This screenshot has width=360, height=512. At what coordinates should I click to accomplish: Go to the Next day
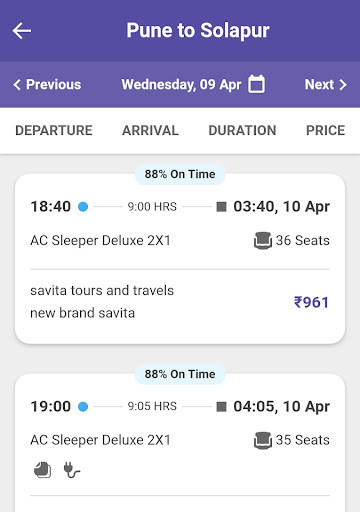[x=326, y=84]
